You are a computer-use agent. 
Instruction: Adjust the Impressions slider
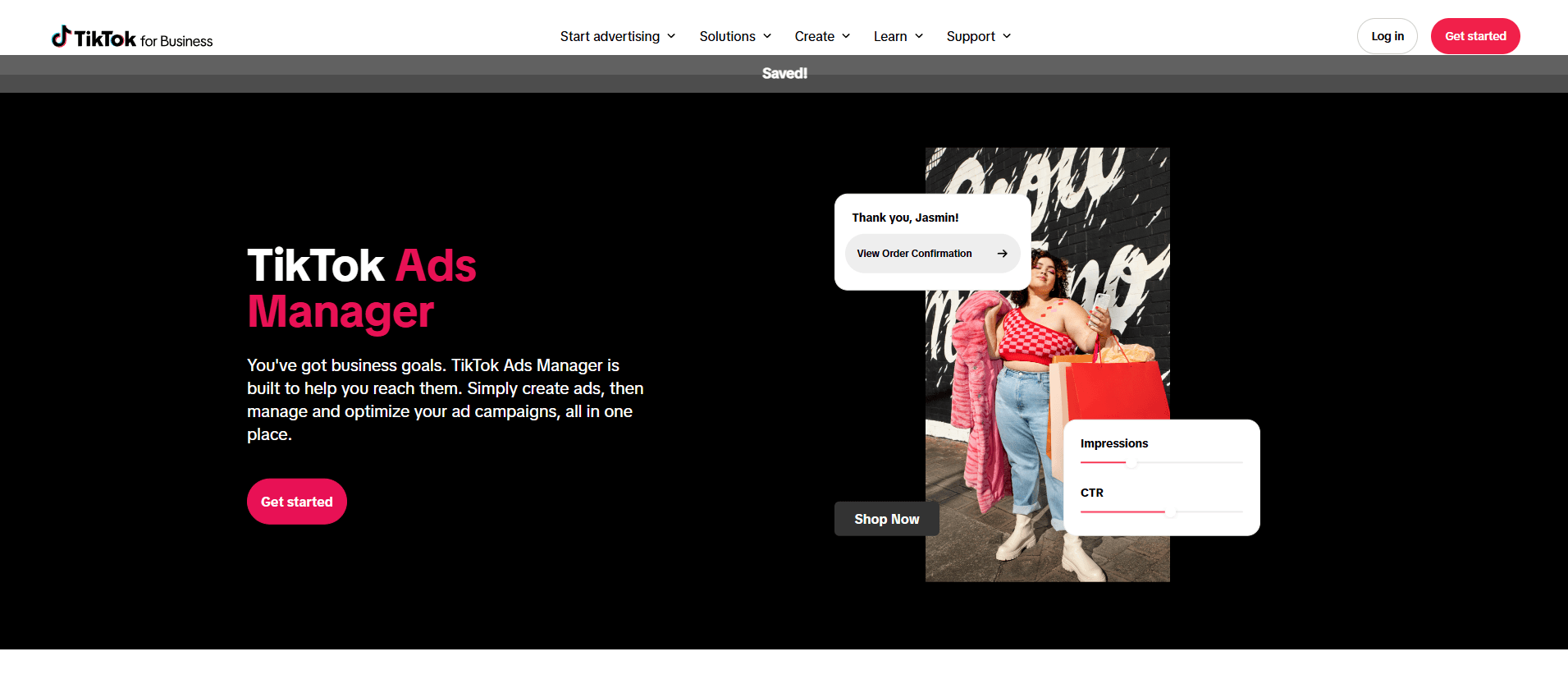1131,463
